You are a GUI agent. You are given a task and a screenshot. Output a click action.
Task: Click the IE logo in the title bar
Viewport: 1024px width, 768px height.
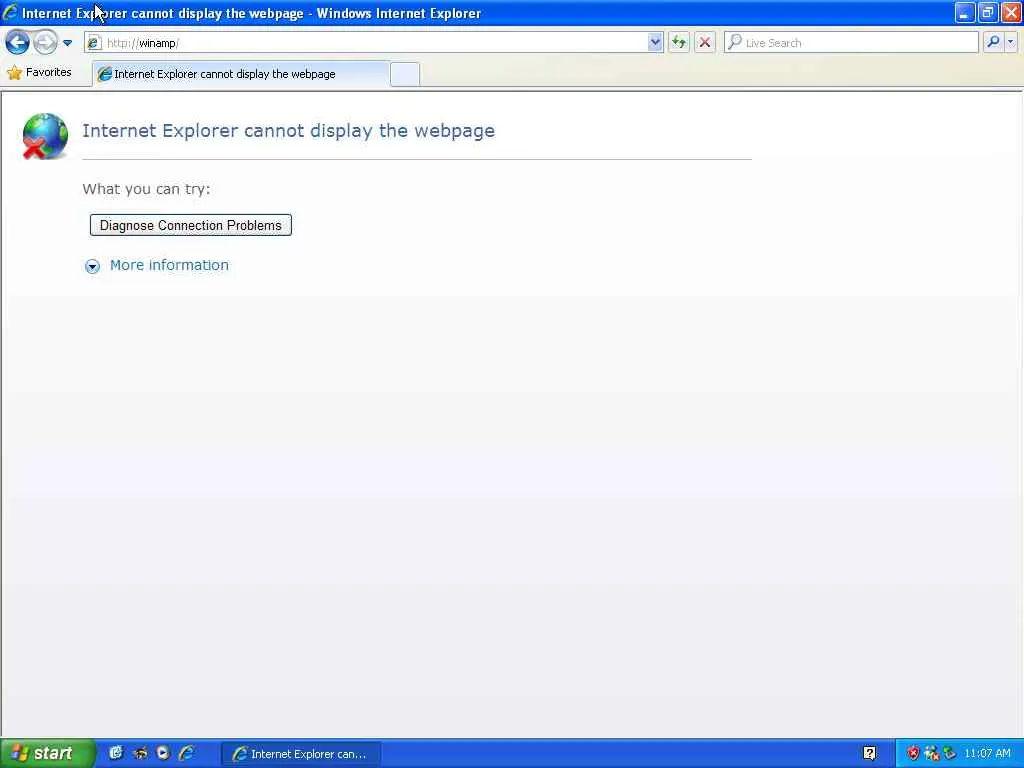tap(10, 12)
